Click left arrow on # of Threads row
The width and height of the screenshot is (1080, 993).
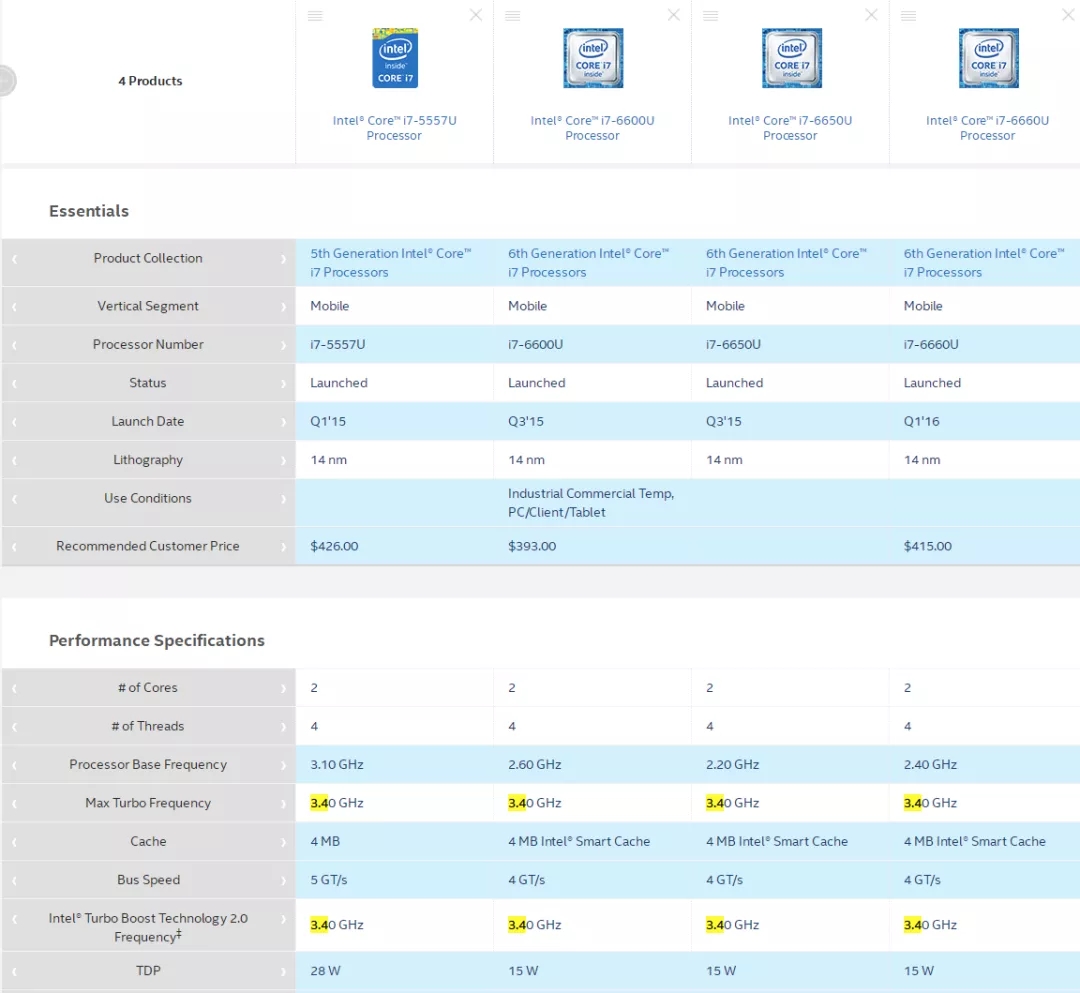coord(14,727)
